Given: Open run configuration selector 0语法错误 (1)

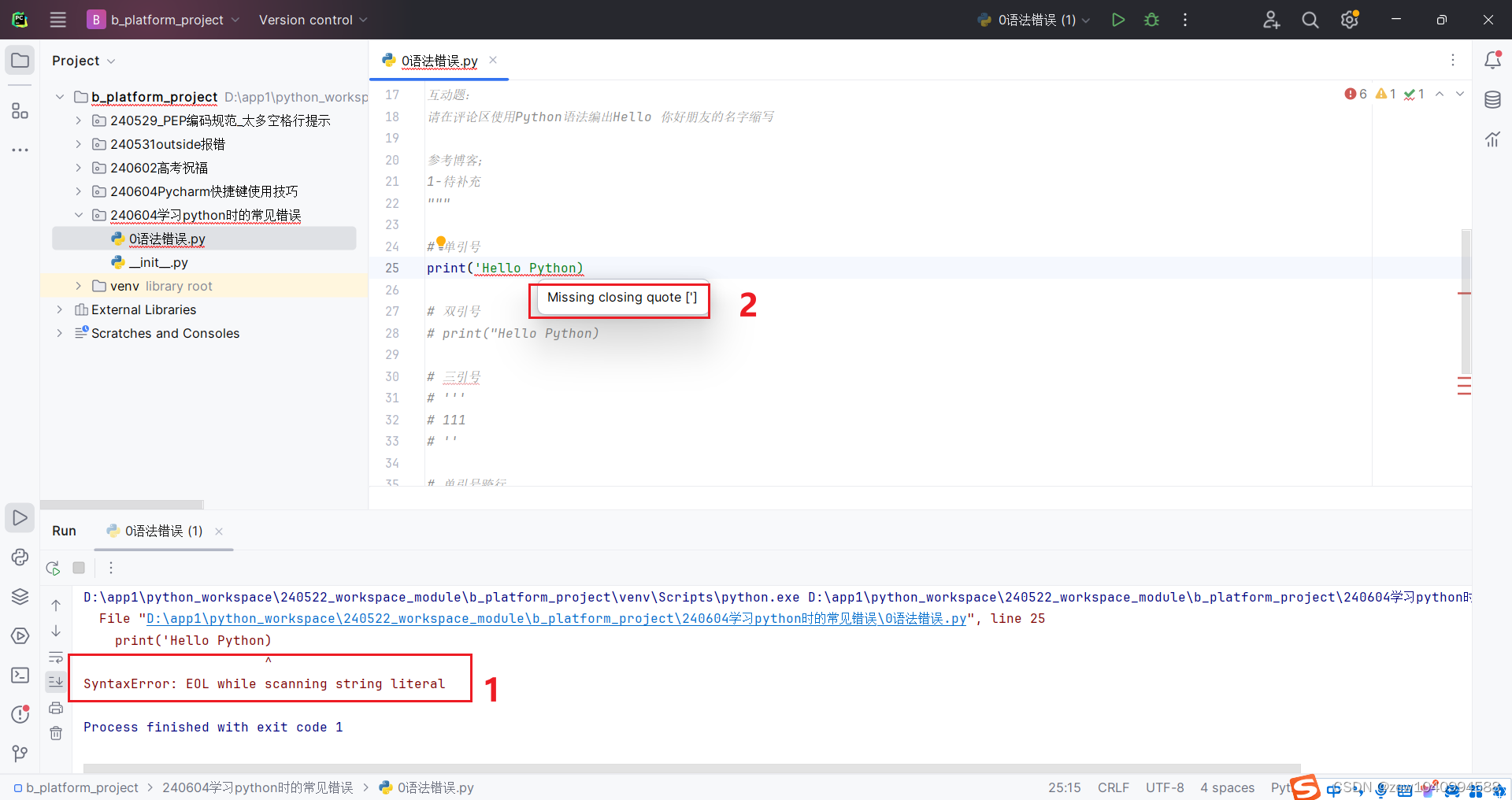Looking at the screenshot, I should point(1034,20).
